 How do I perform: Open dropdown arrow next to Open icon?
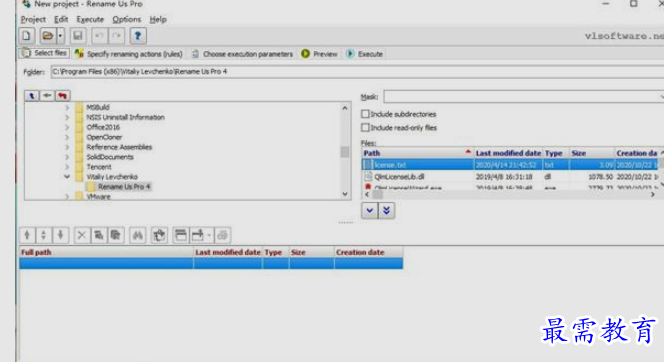pyautogui.click(x=60, y=36)
